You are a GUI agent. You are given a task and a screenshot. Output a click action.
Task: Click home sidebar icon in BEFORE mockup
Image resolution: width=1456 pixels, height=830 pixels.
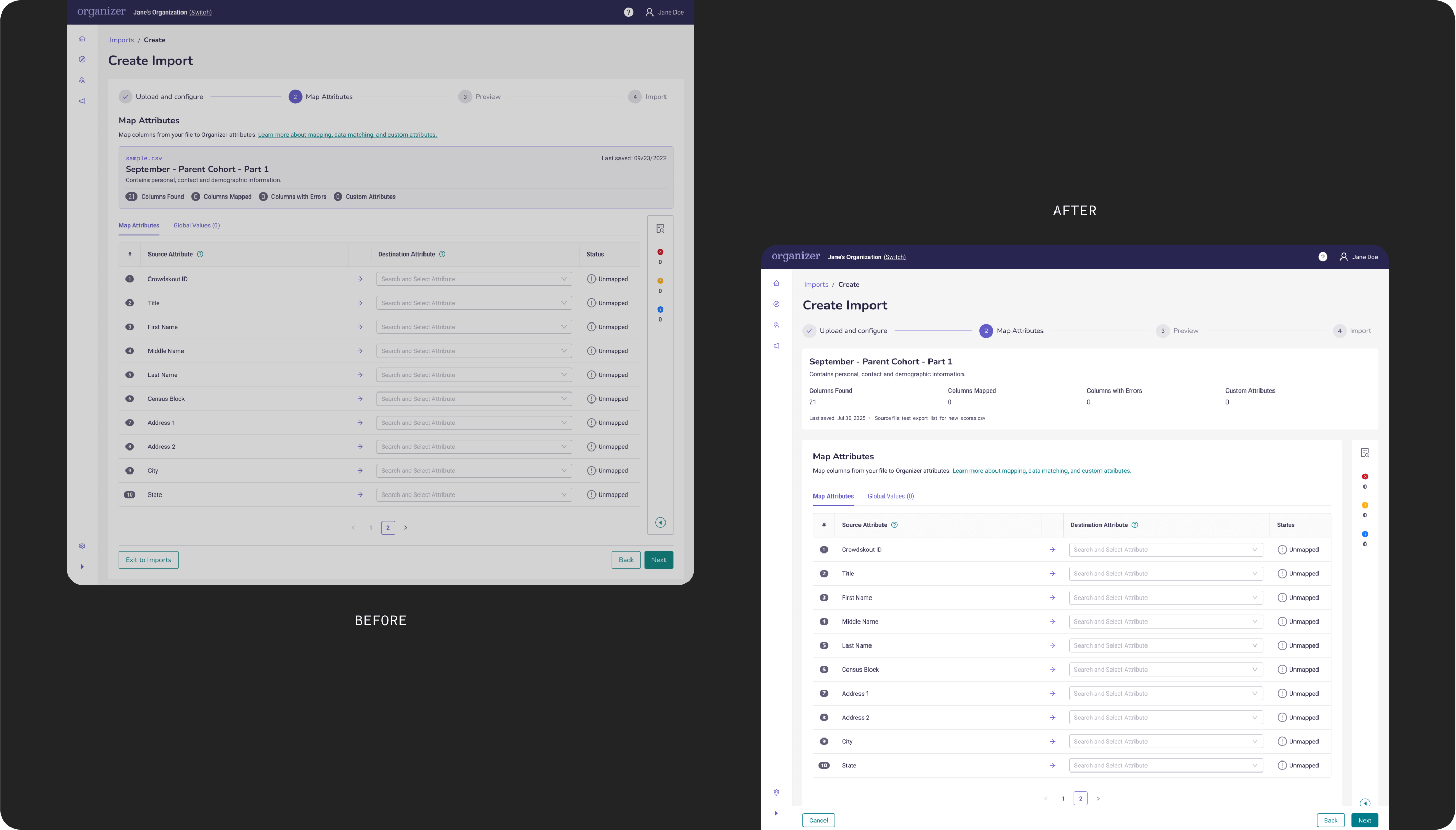82,39
